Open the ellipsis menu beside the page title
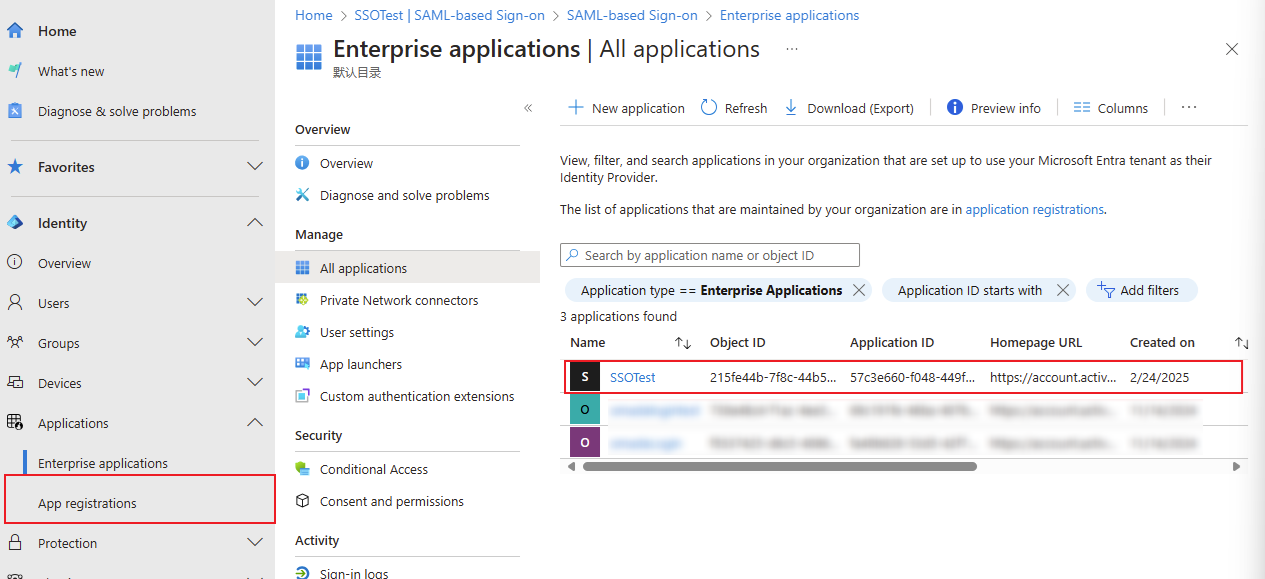The height and width of the screenshot is (579, 1265). [x=792, y=49]
